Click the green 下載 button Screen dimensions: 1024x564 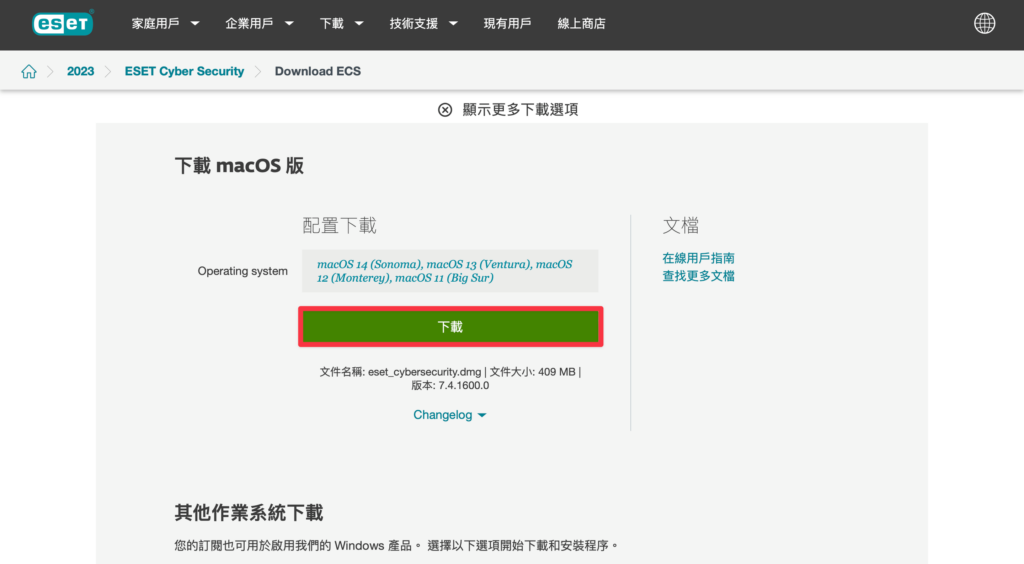[x=451, y=326]
